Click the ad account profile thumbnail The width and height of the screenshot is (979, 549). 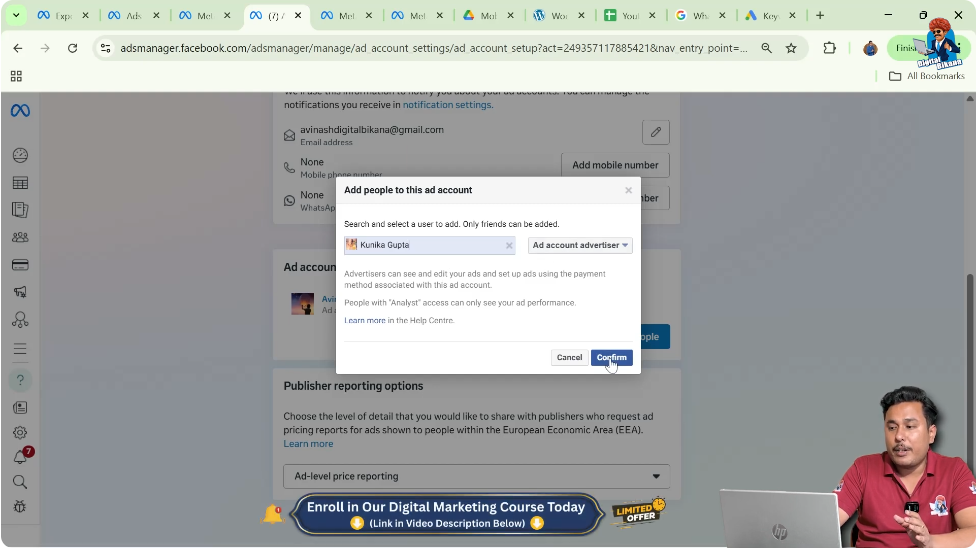(303, 304)
